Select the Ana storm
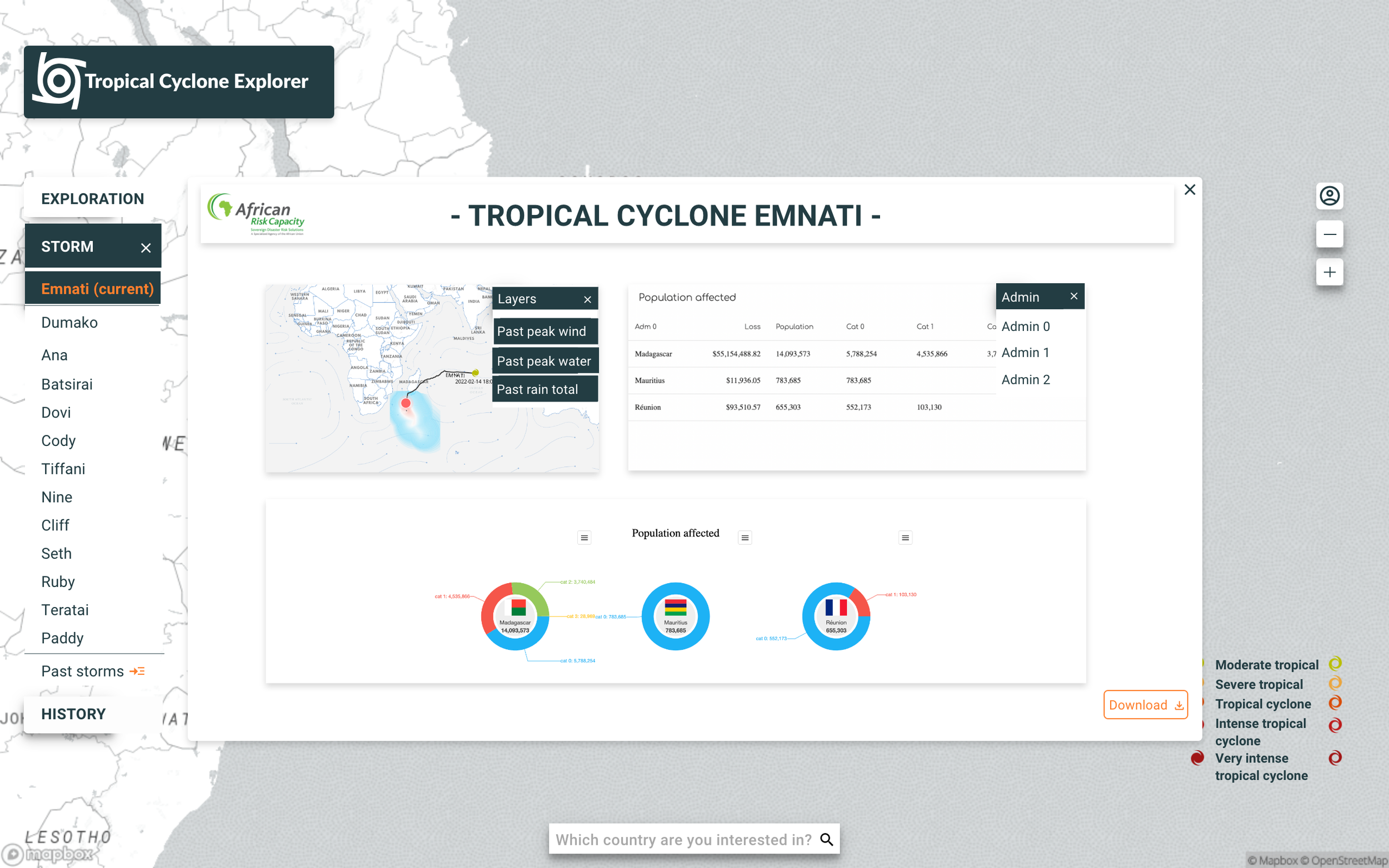The image size is (1389, 868). point(54,355)
